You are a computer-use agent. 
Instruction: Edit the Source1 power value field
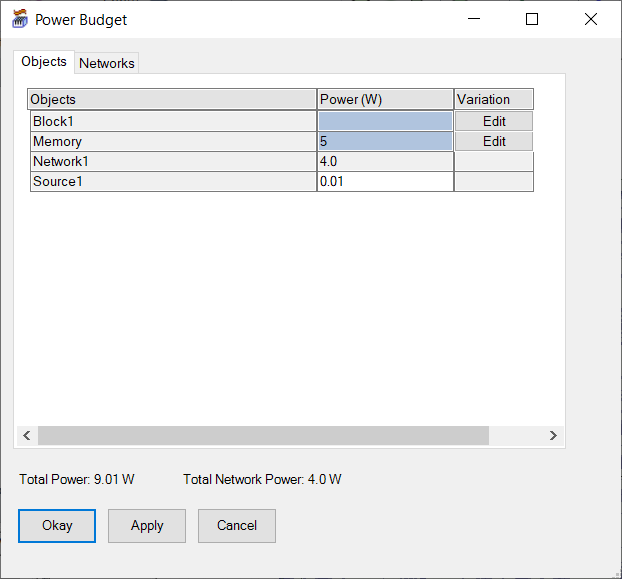coord(385,181)
